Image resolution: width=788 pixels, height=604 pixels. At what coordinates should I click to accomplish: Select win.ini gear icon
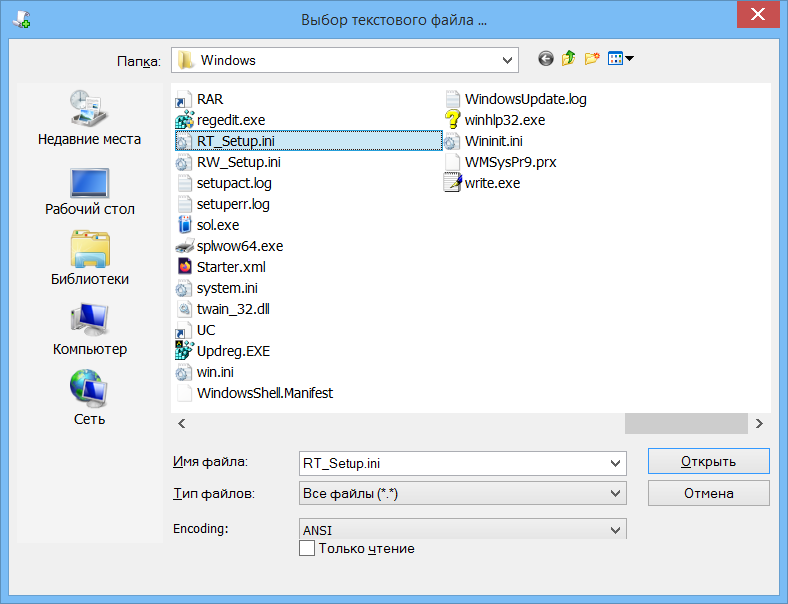[x=183, y=372]
